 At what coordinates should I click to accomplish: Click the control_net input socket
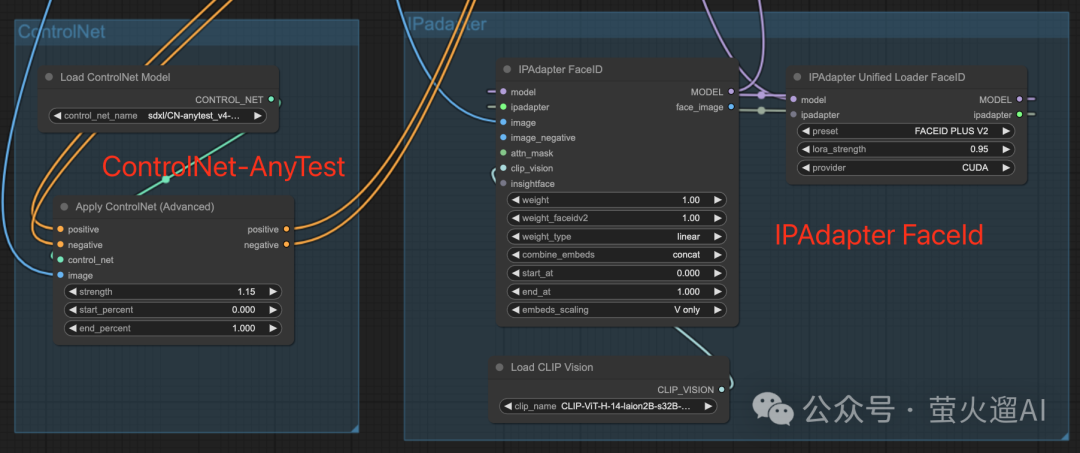(x=61, y=260)
